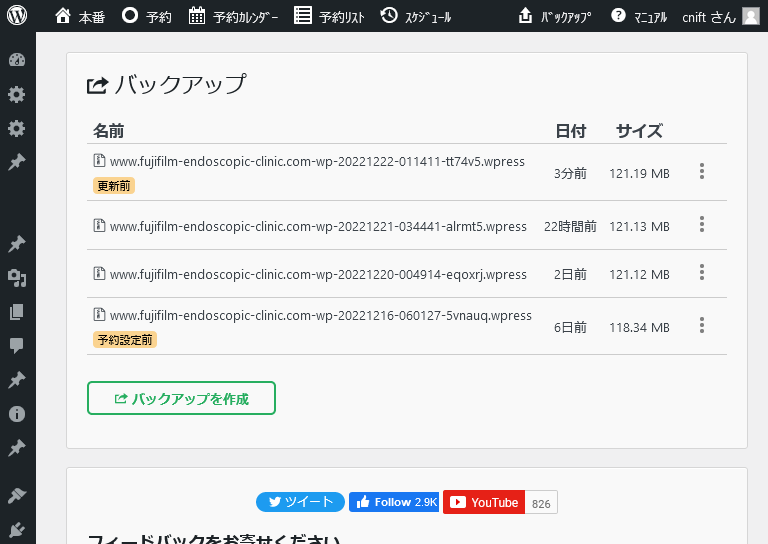This screenshot has height=544, width=768.
Task: Open スケジュール from the admin bar
Action: (x=416, y=16)
